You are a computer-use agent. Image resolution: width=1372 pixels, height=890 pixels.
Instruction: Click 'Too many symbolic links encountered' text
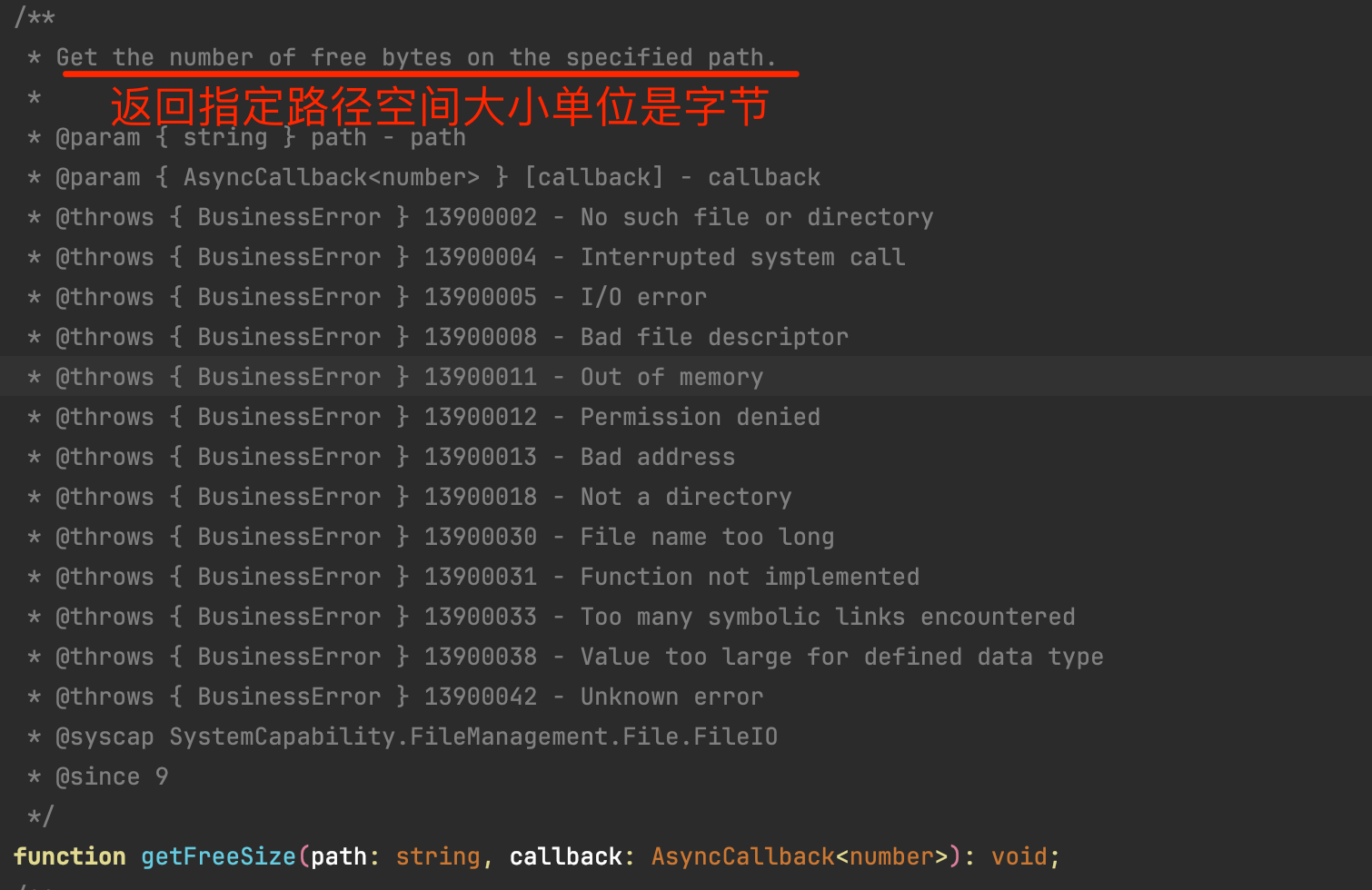pos(828,617)
